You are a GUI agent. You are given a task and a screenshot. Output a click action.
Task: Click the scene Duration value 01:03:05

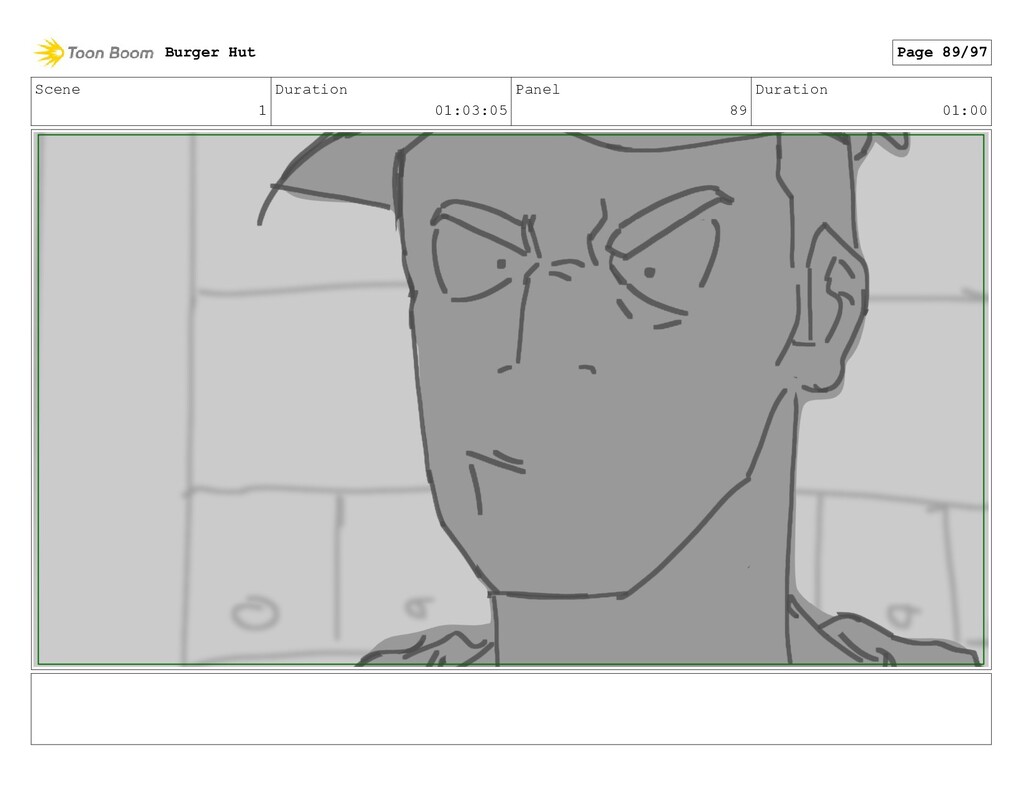pyautogui.click(x=471, y=110)
